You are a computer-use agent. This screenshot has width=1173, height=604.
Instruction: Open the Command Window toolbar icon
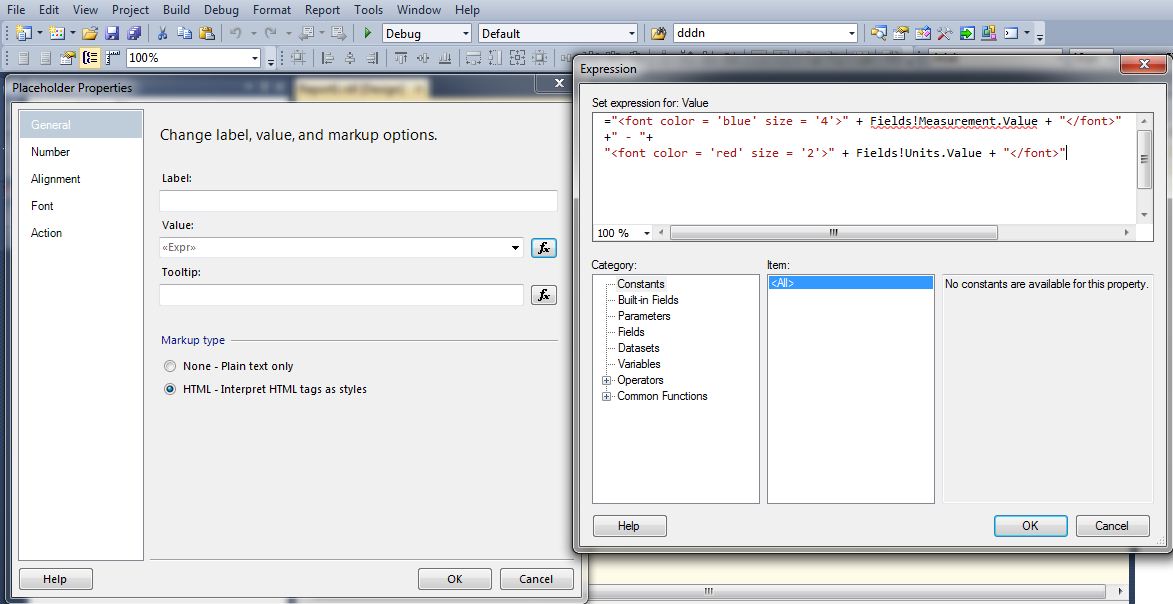(x=1011, y=33)
